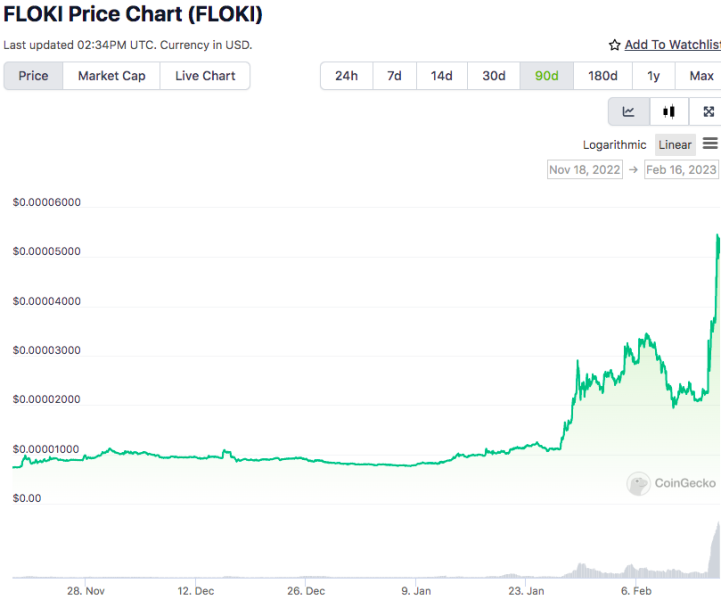Click the 6. Feb date label

coord(636,591)
